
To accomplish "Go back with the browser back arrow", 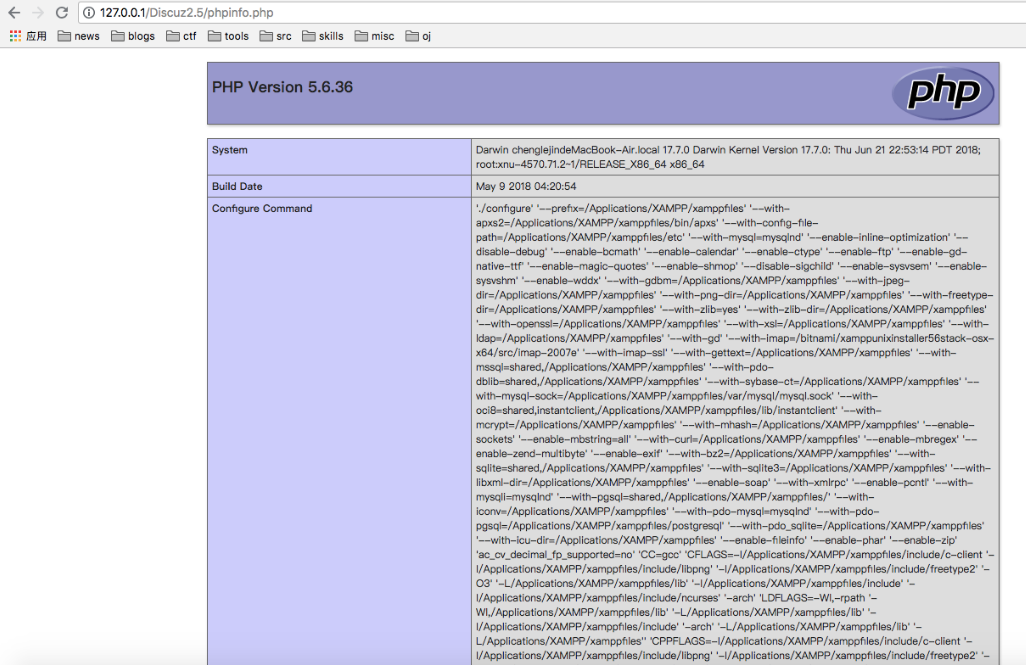I will [14, 12].
